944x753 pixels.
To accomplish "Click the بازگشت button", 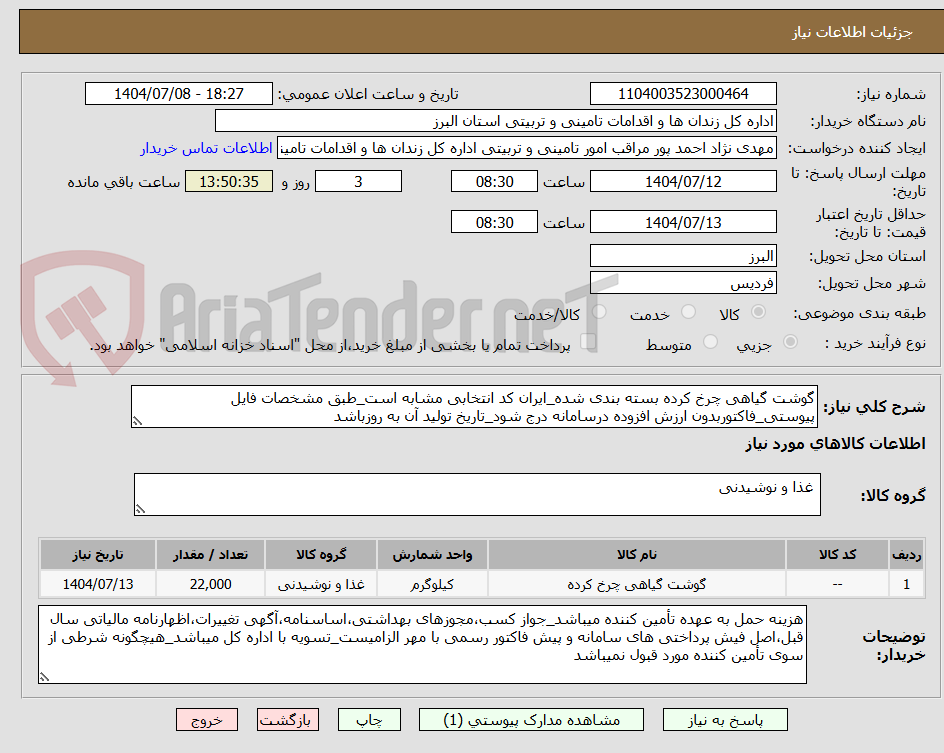I will pos(288,719).
